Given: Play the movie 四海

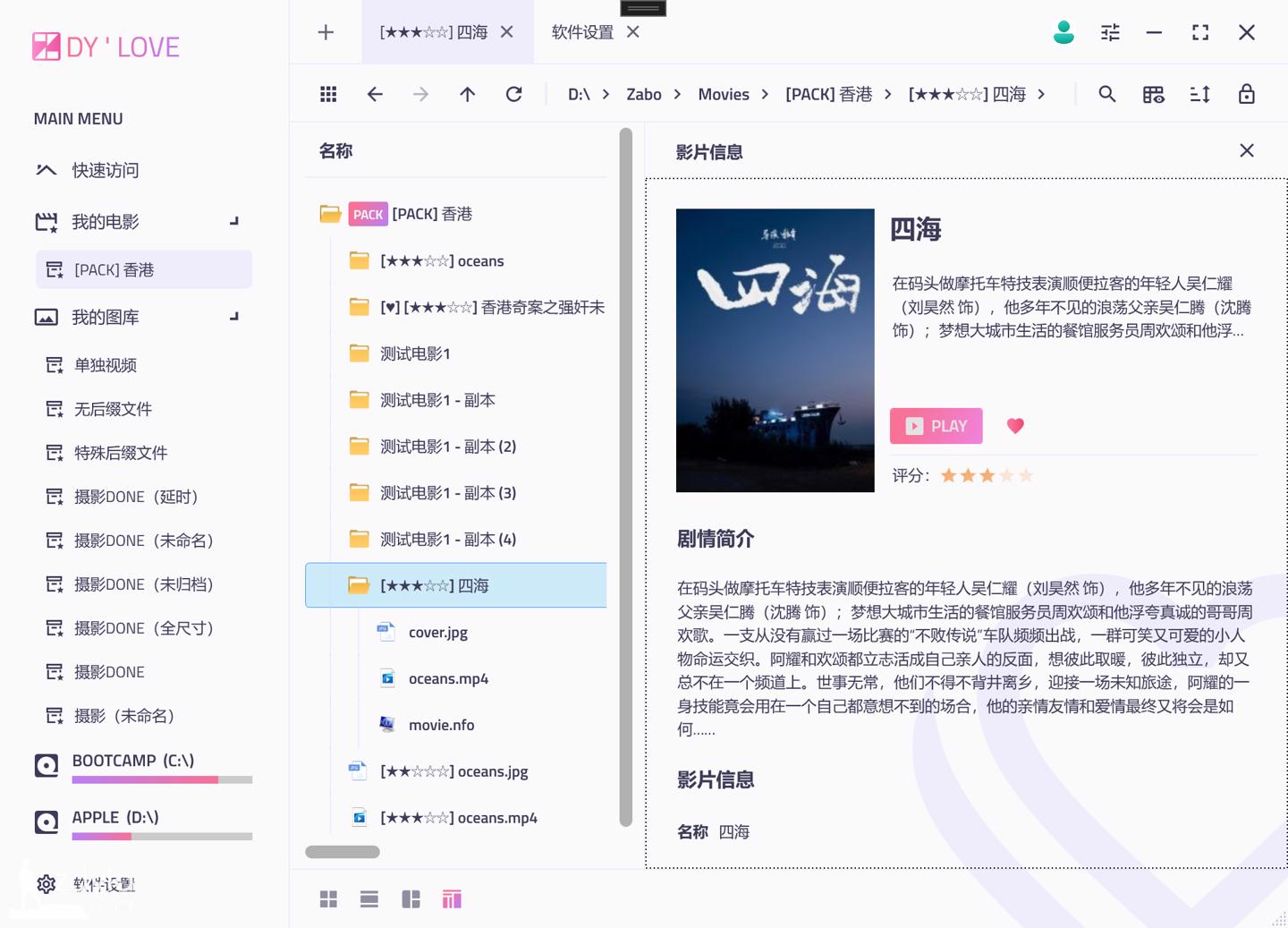Looking at the screenshot, I should pos(936,426).
